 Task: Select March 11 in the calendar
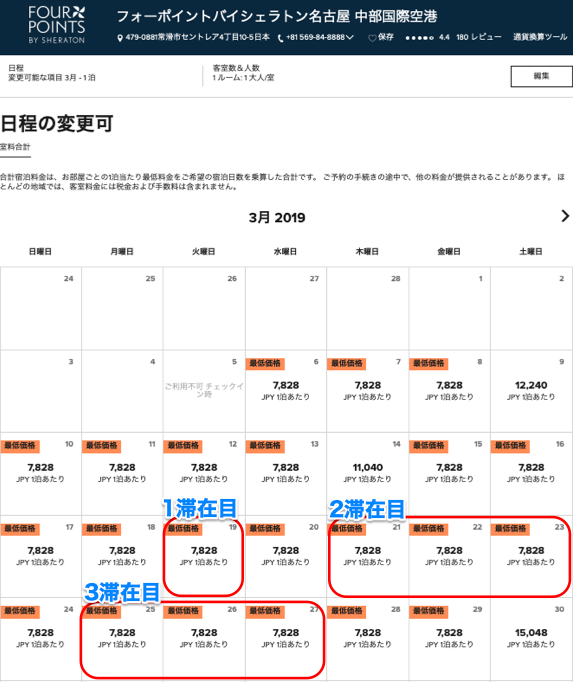click(122, 474)
